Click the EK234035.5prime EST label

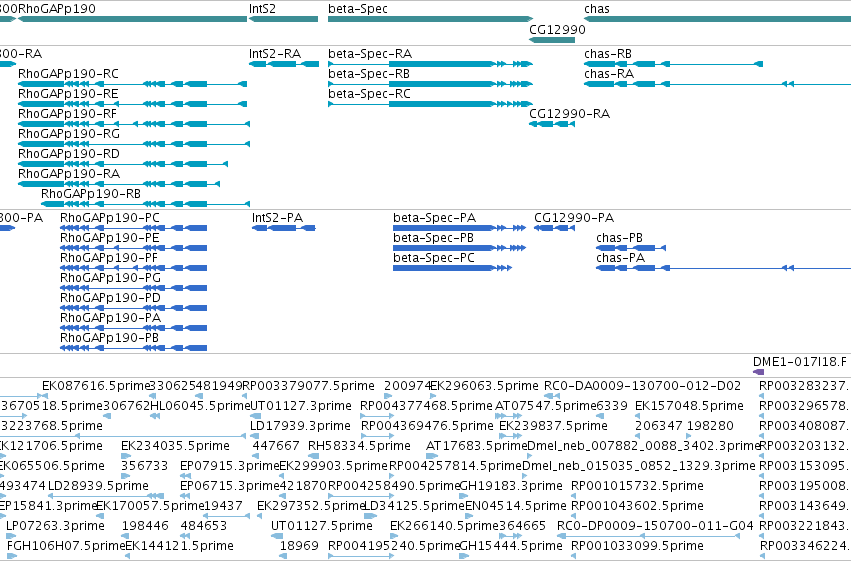175,446
